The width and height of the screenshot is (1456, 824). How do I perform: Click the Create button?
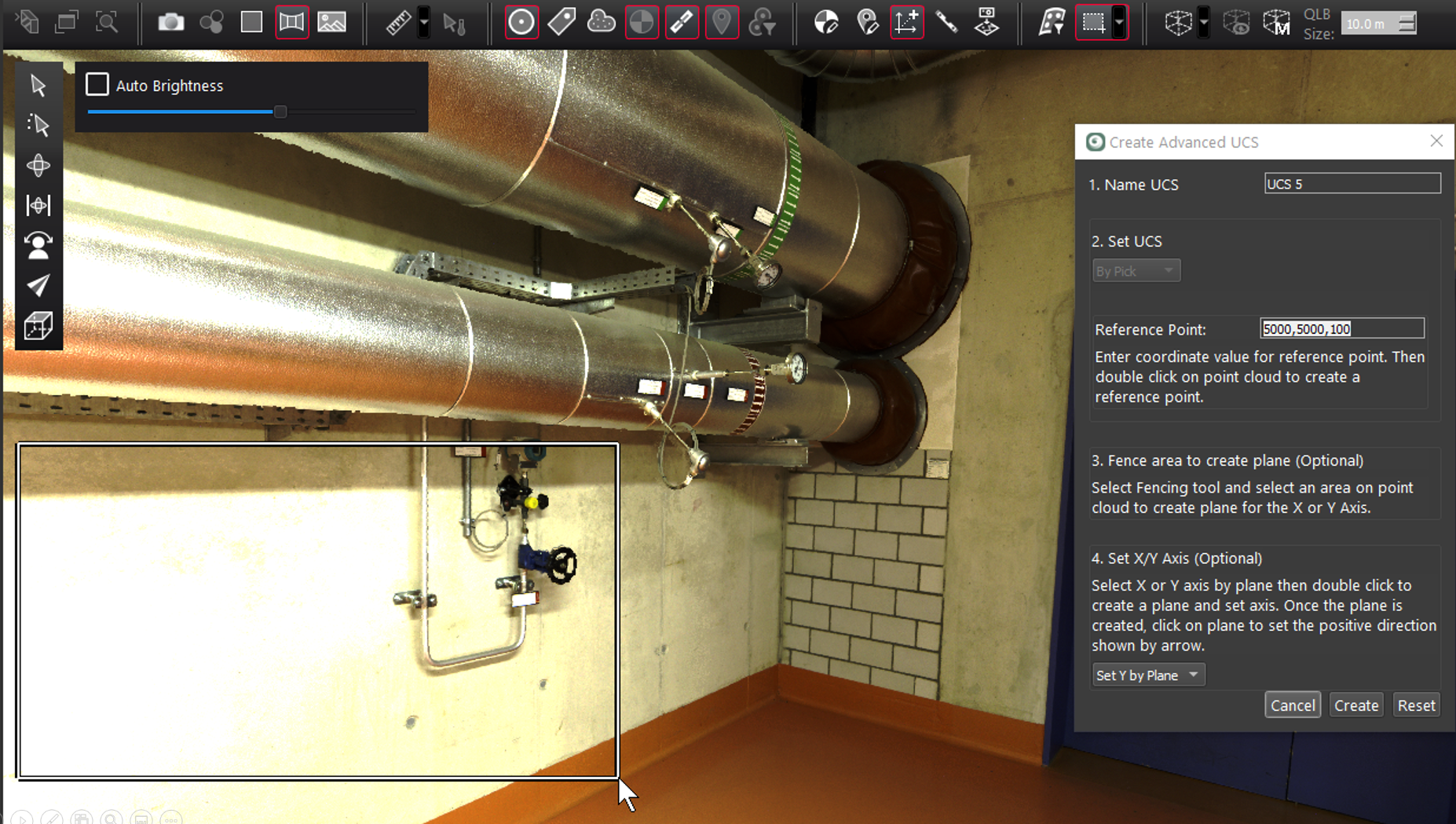(1355, 705)
